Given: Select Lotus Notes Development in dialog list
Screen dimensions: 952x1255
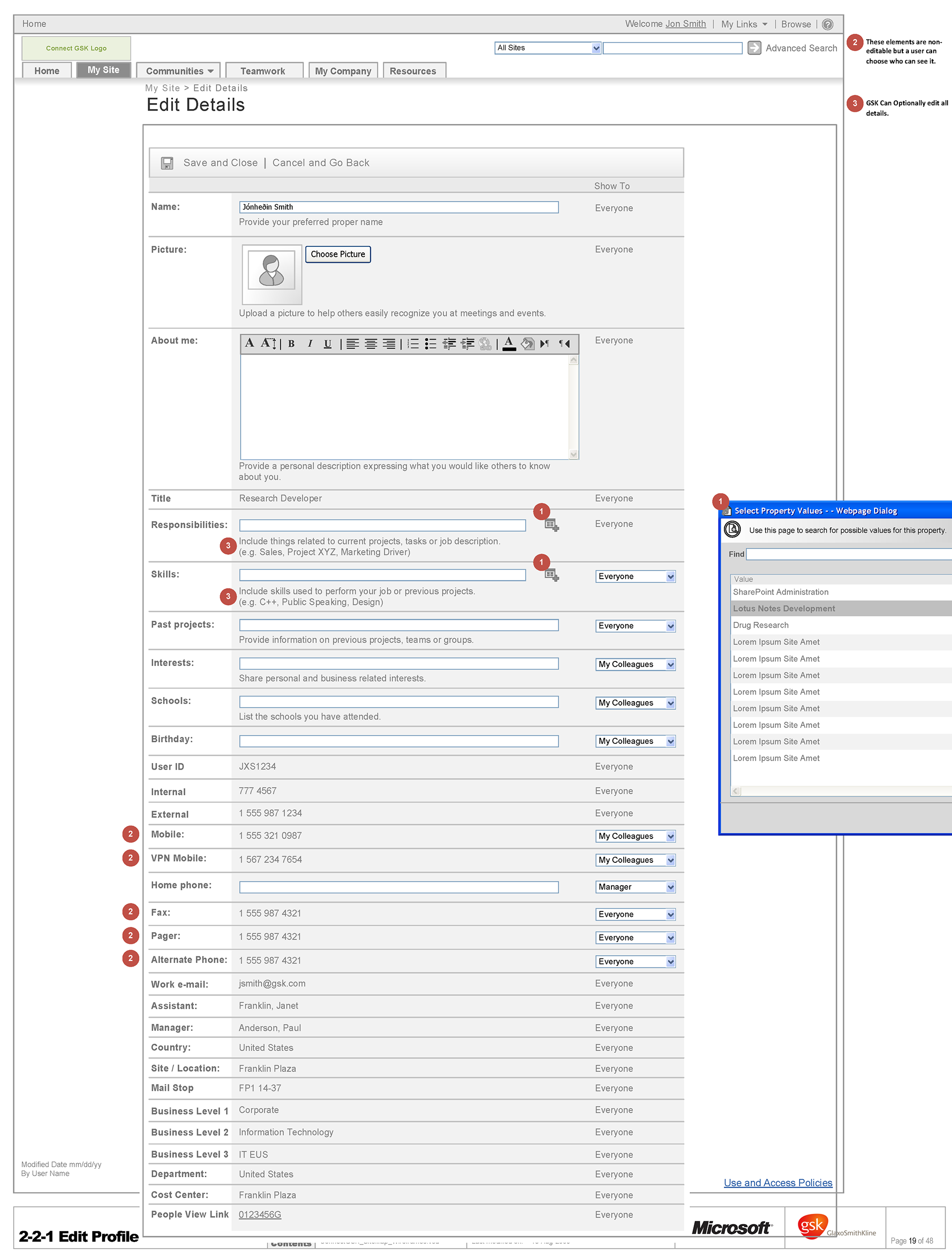Looking at the screenshot, I should [783, 608].
